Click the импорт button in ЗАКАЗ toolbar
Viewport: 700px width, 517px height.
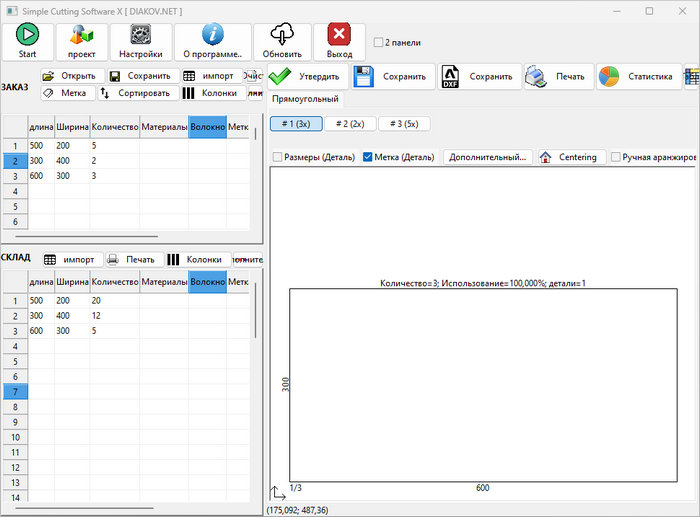(212, 76)
